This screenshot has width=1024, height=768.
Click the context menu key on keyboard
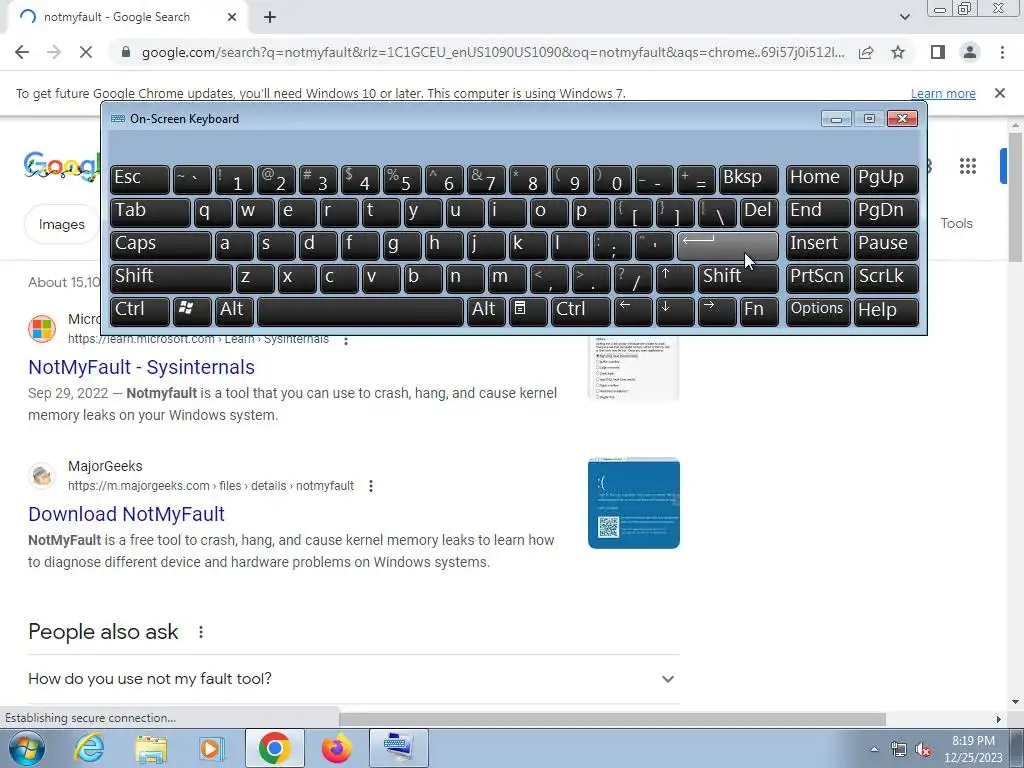[x=527, y=311]
